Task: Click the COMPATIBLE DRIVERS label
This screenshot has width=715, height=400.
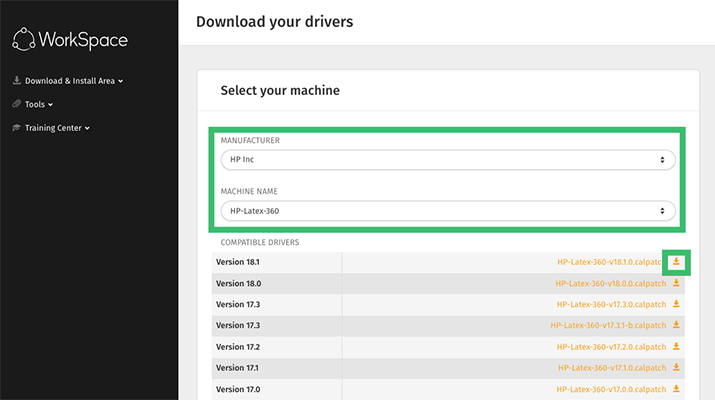Action: tap(260, 242)
